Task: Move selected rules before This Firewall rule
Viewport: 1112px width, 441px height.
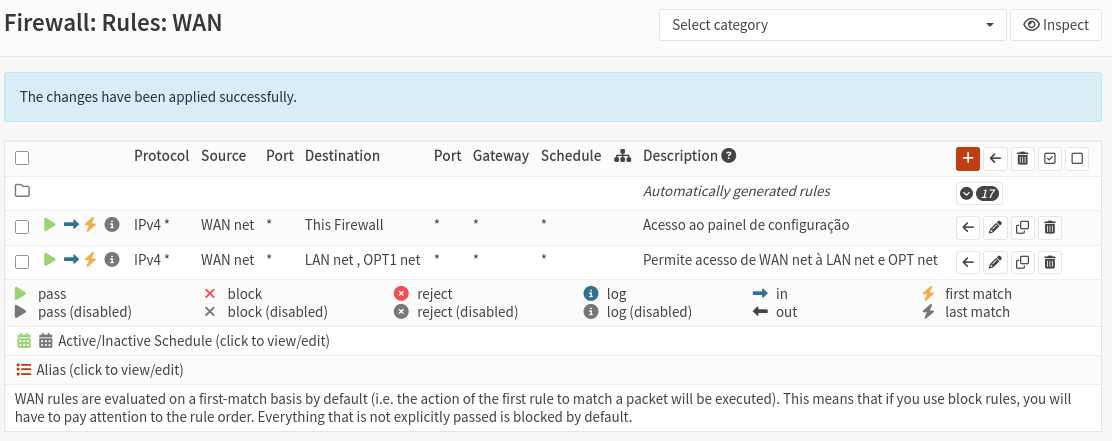Action: point(968,227)
